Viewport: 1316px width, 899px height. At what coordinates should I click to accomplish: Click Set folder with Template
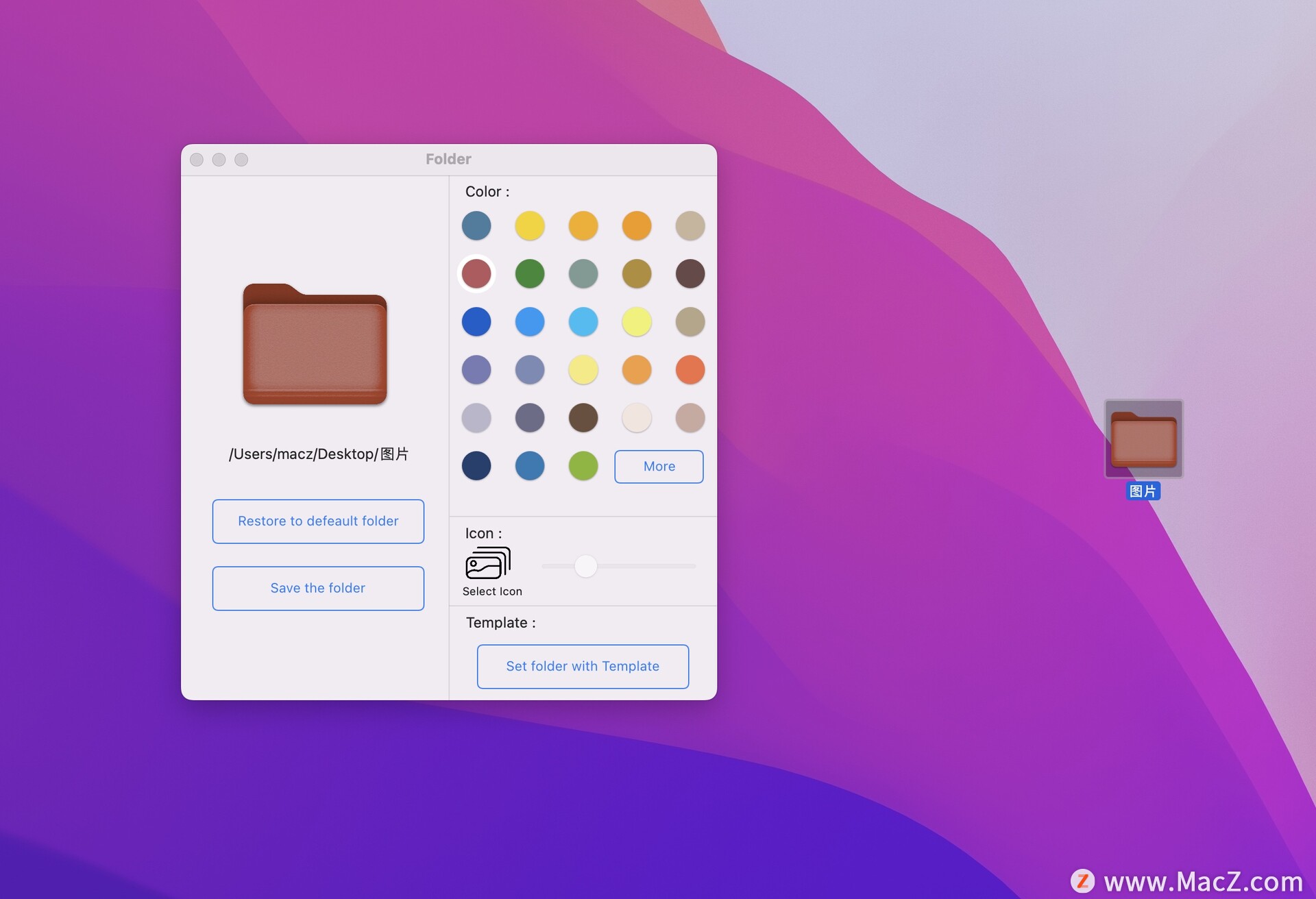tap(583, 667)
